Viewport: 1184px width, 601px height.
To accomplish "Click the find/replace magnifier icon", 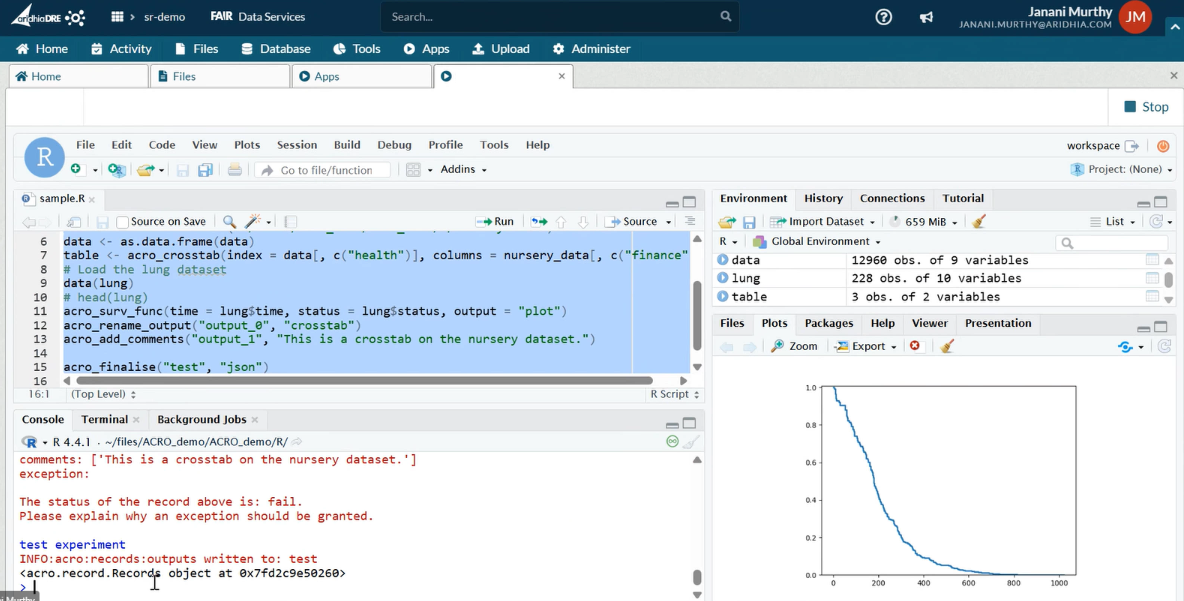I will [229, 222].
